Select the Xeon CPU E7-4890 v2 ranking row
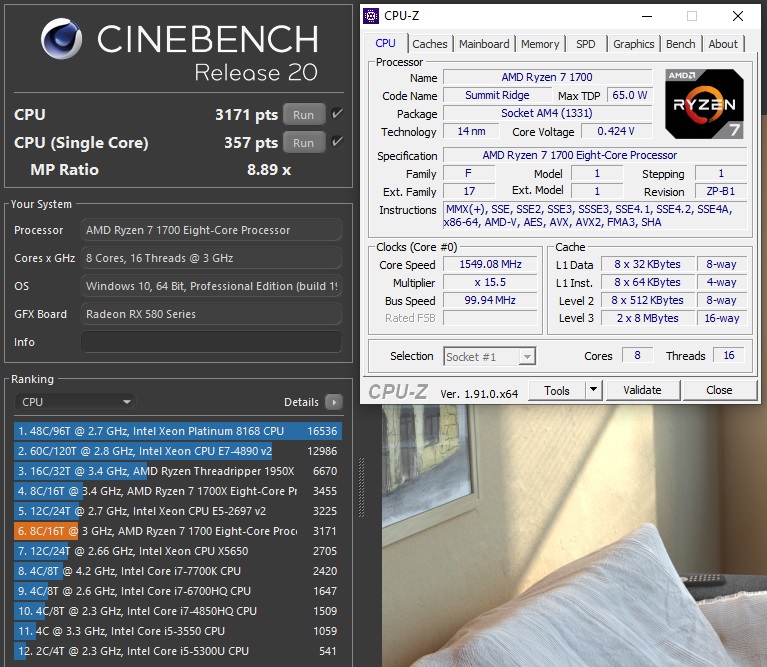The width and height of the screenshot is (767, 667). [x=178, y=451]
